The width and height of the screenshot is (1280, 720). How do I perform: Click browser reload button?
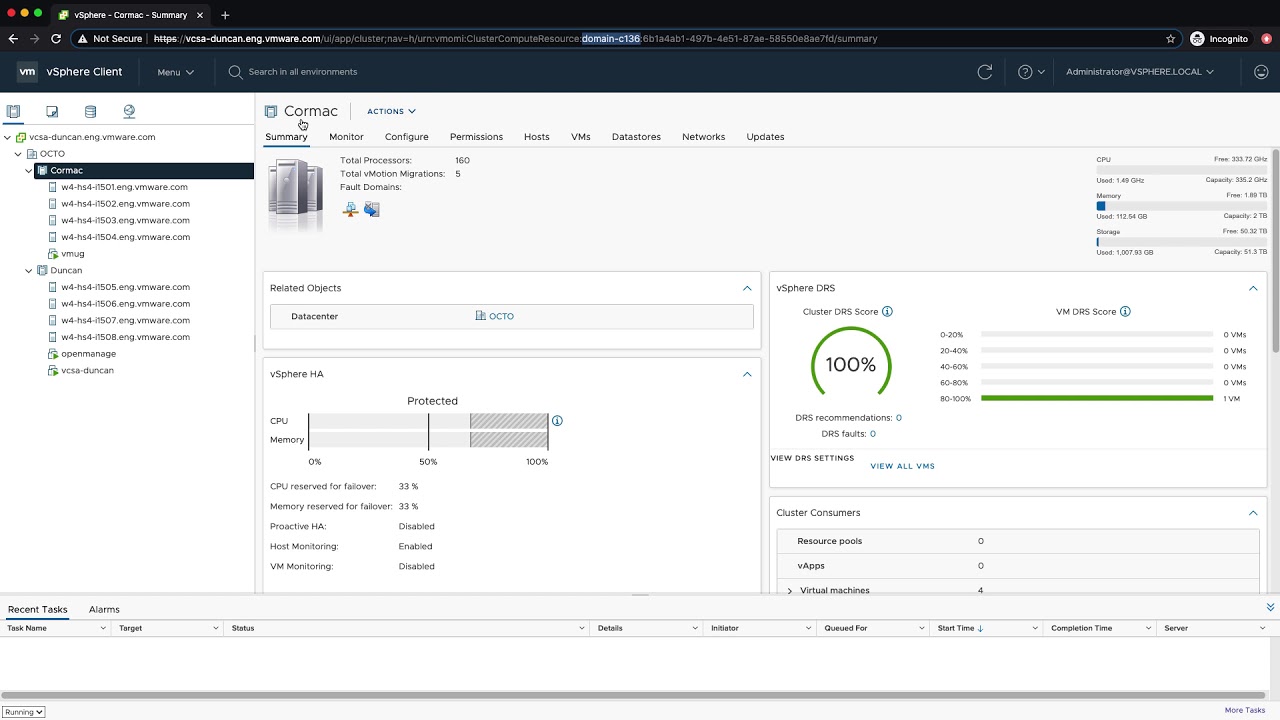[56, 39]
